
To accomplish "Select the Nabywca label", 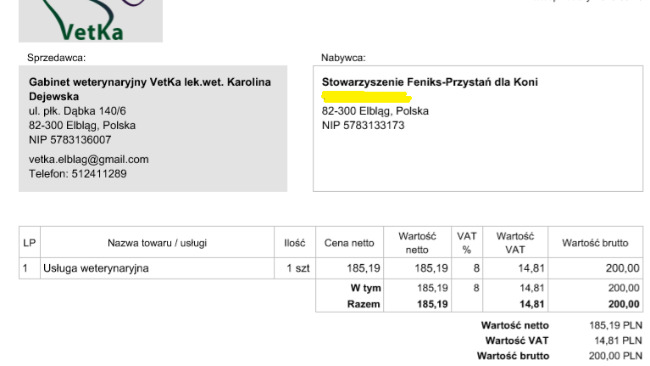I will (343, 58).
